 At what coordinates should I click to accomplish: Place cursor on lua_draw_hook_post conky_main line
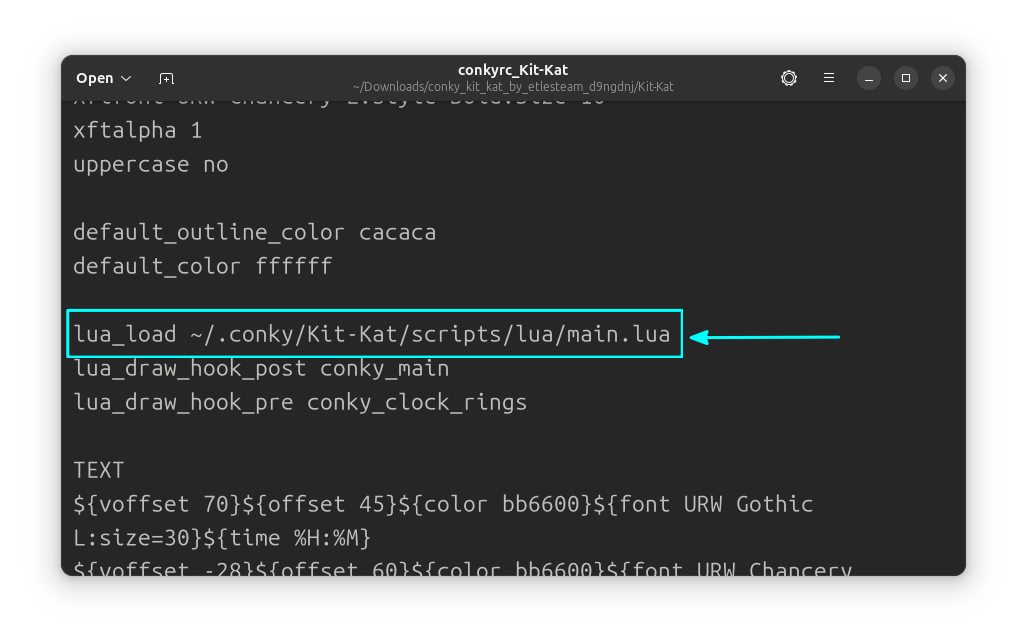pos(261,368)
